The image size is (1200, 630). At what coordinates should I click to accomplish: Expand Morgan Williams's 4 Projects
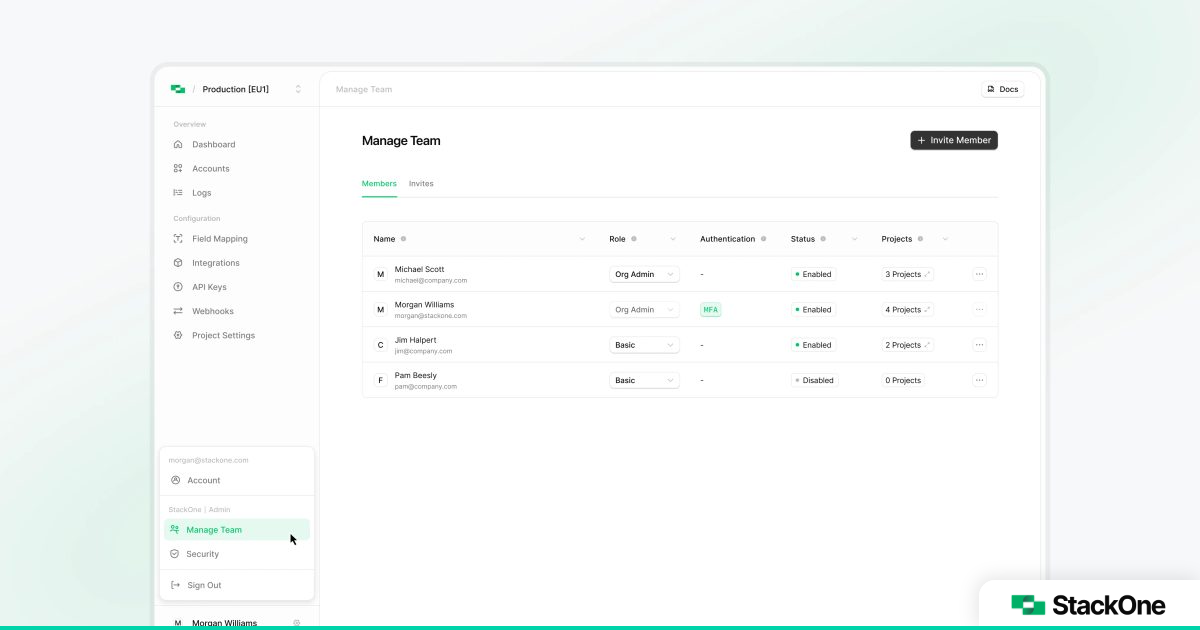coord(908,310)
